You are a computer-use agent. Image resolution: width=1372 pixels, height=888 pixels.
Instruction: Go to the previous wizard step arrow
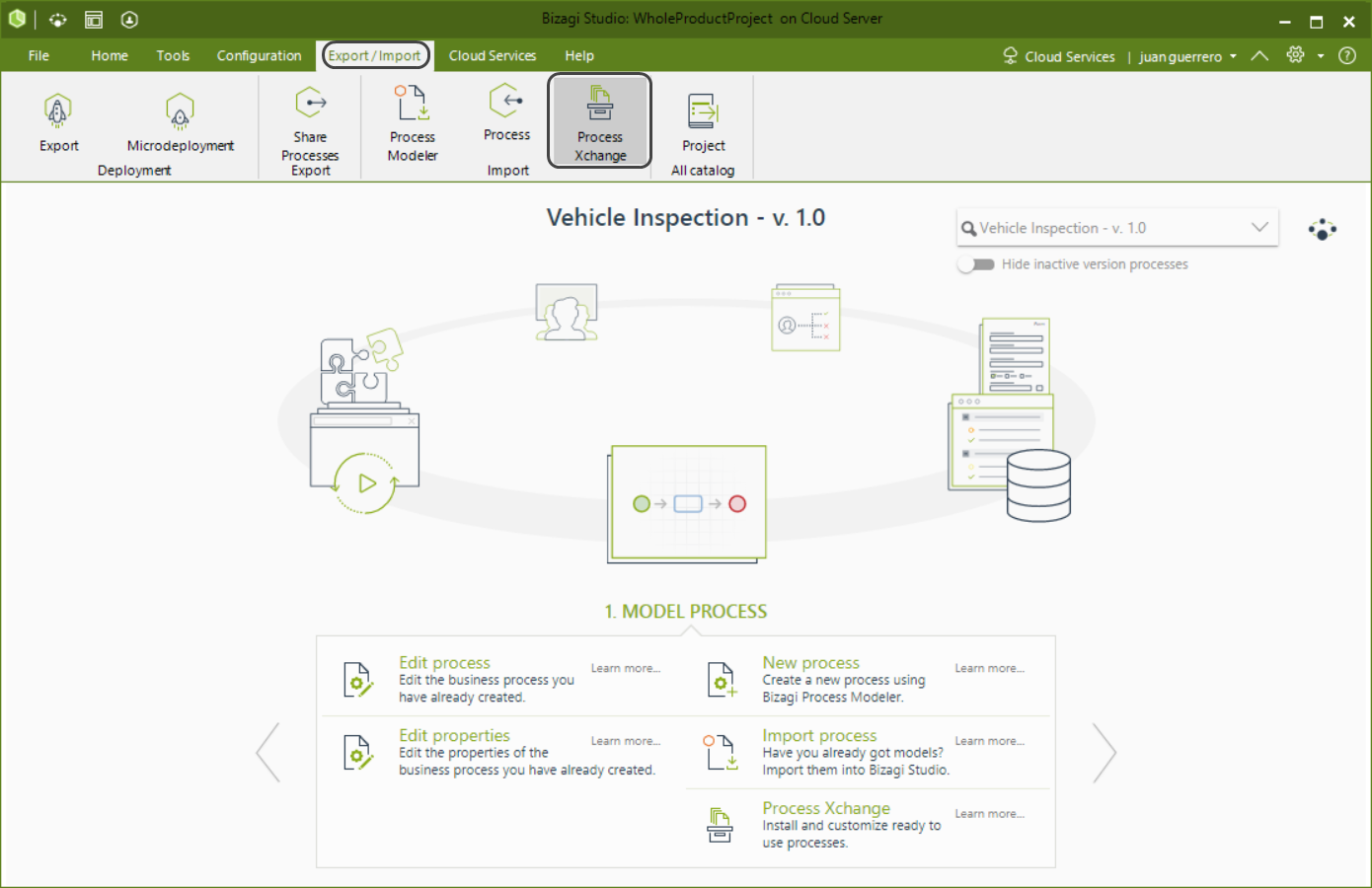pos(268,753)
